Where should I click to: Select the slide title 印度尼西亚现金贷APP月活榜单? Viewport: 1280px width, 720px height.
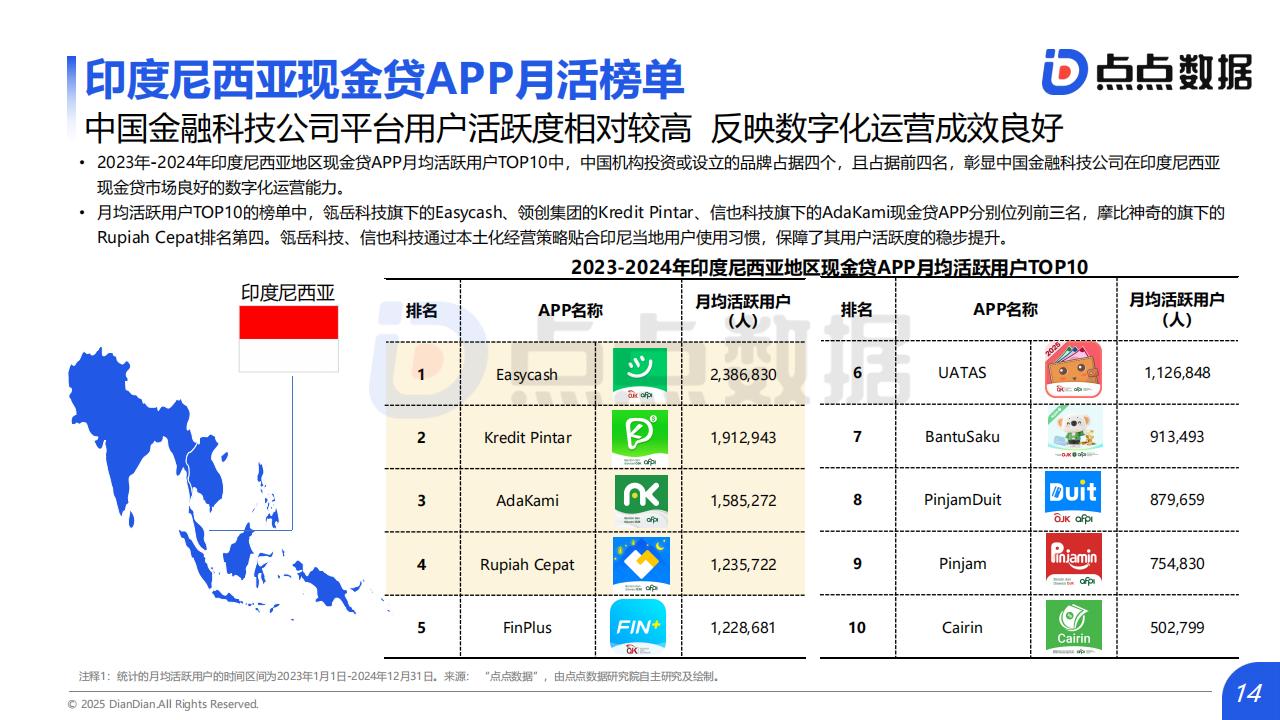[x=384, y=81]
